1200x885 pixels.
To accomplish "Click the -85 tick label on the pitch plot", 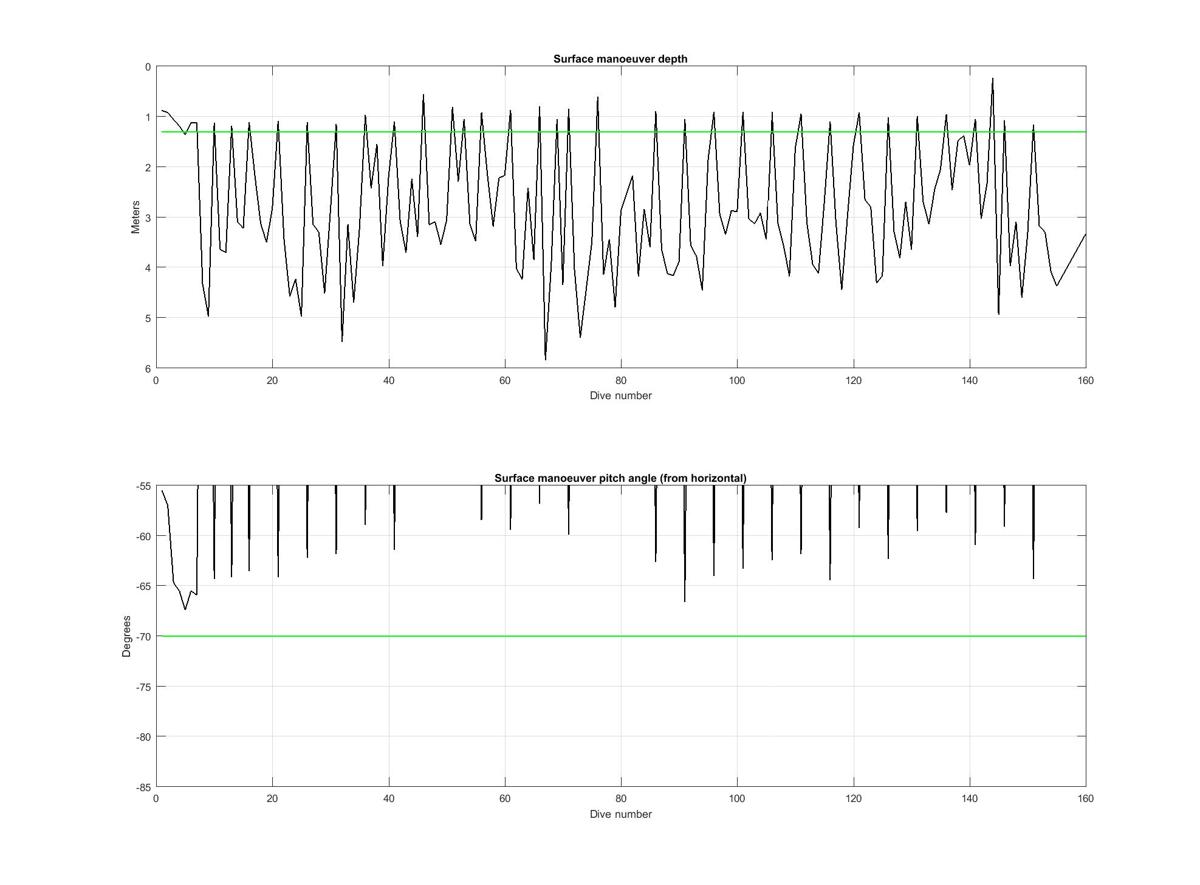I will pos(142,787).
